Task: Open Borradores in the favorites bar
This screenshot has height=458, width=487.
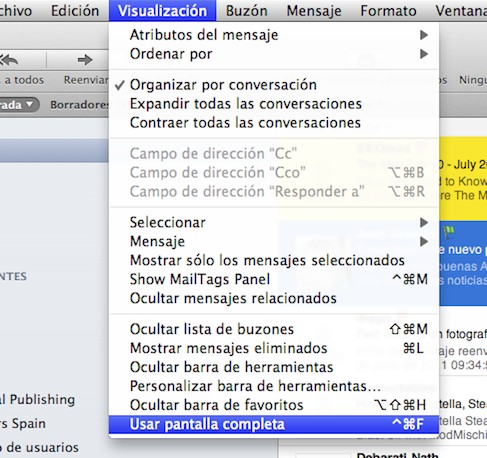Action: (79, 105)
